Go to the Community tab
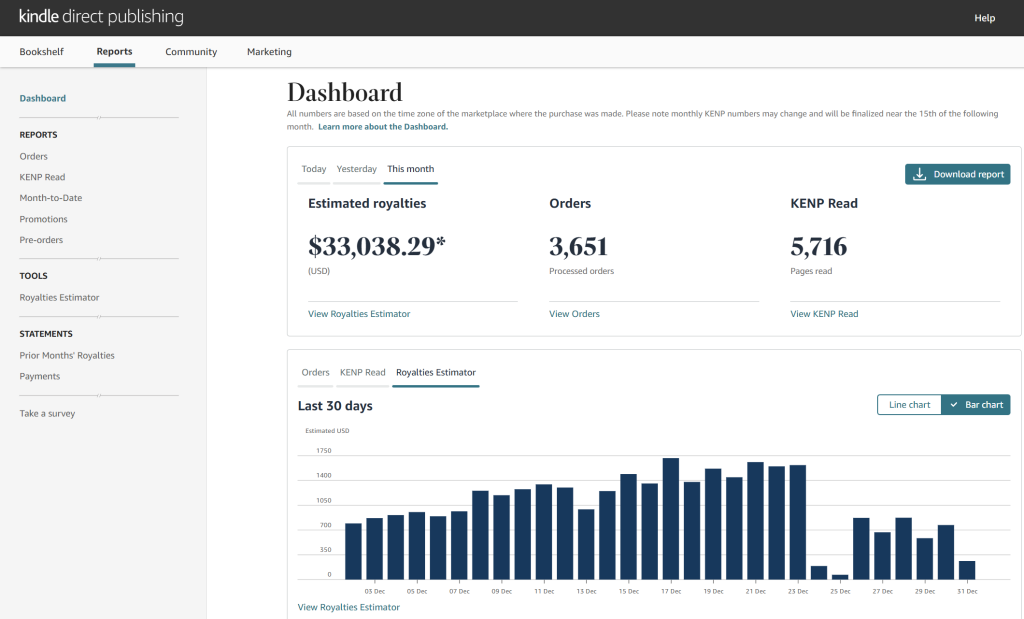Screen dimensions: 1024x619 pyautogui.click(x=191, y=52)
